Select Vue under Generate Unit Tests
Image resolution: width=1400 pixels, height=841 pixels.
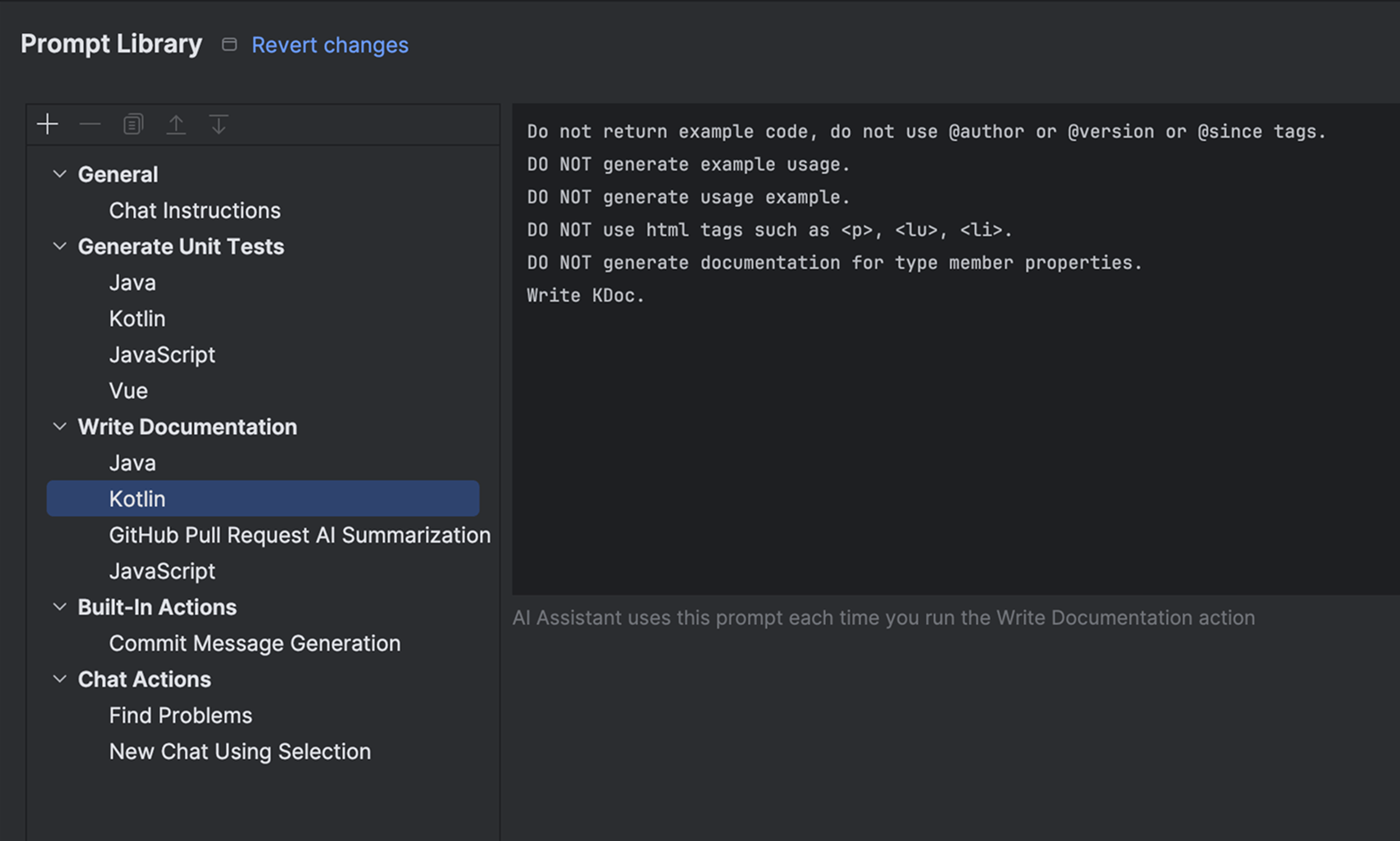(129, 391)
